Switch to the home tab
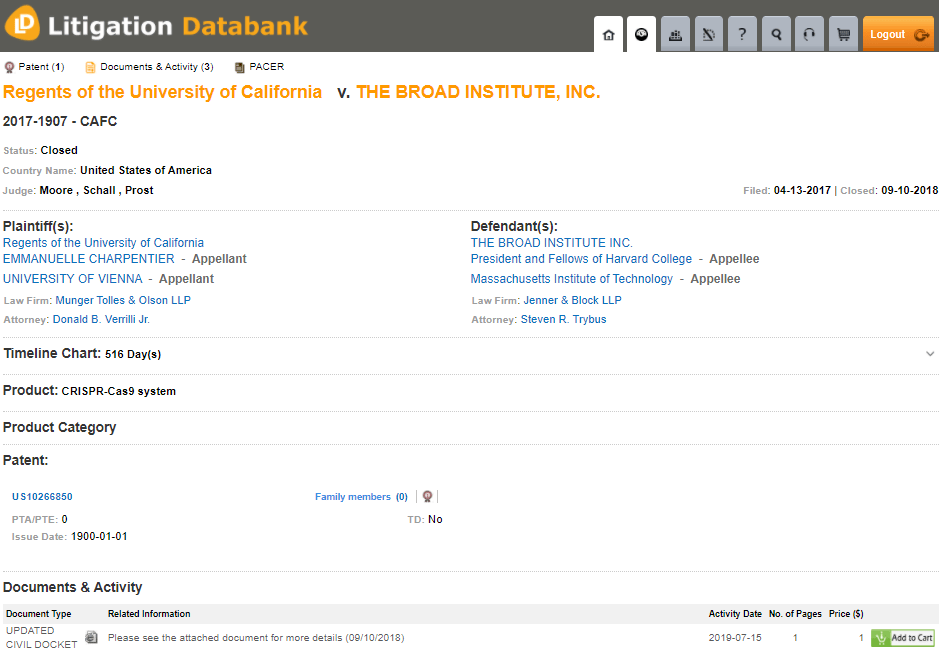The height and width of the screenshot is (655, 939). [608, 33]
